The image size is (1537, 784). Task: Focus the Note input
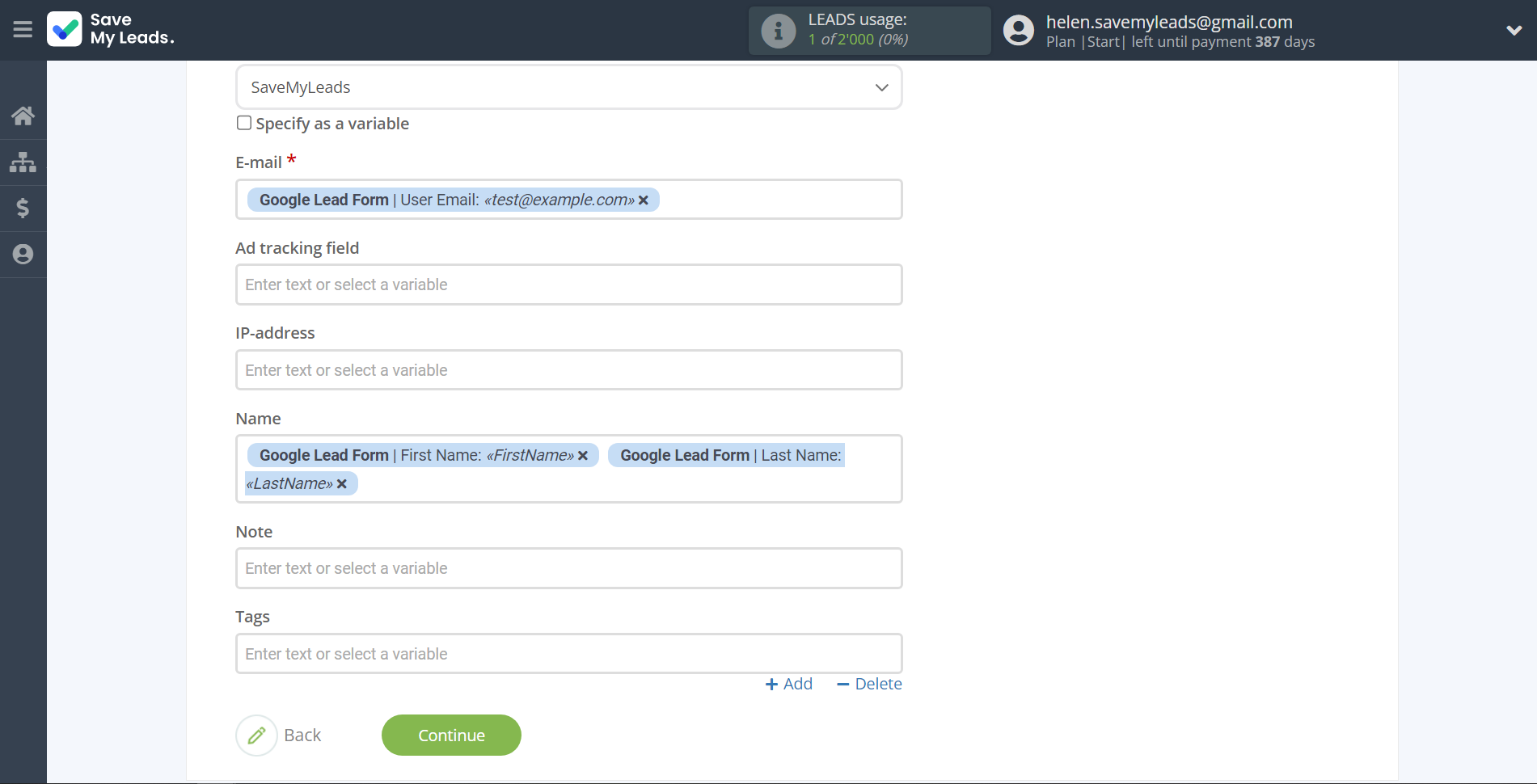568,568
